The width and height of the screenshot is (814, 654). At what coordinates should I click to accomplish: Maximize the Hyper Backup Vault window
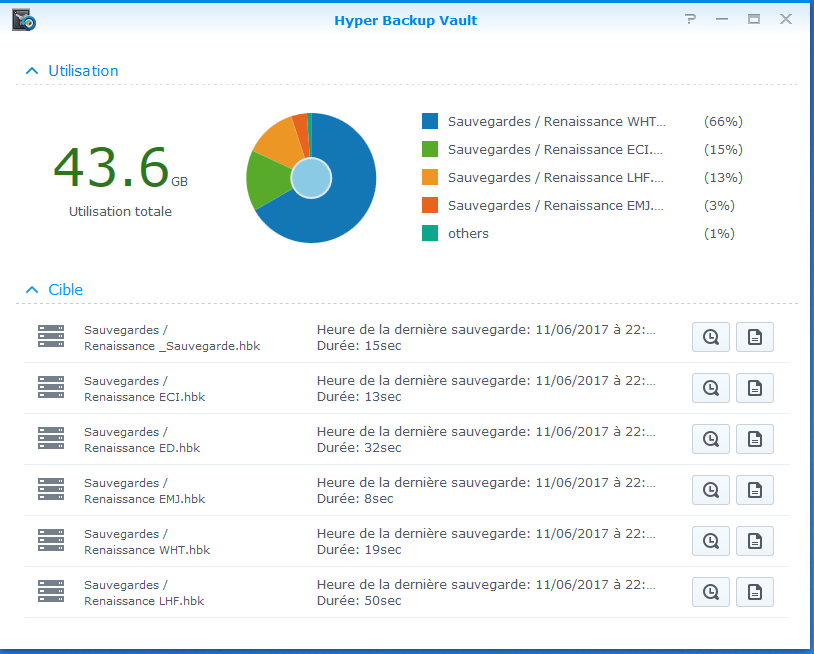tap(754, 19)
